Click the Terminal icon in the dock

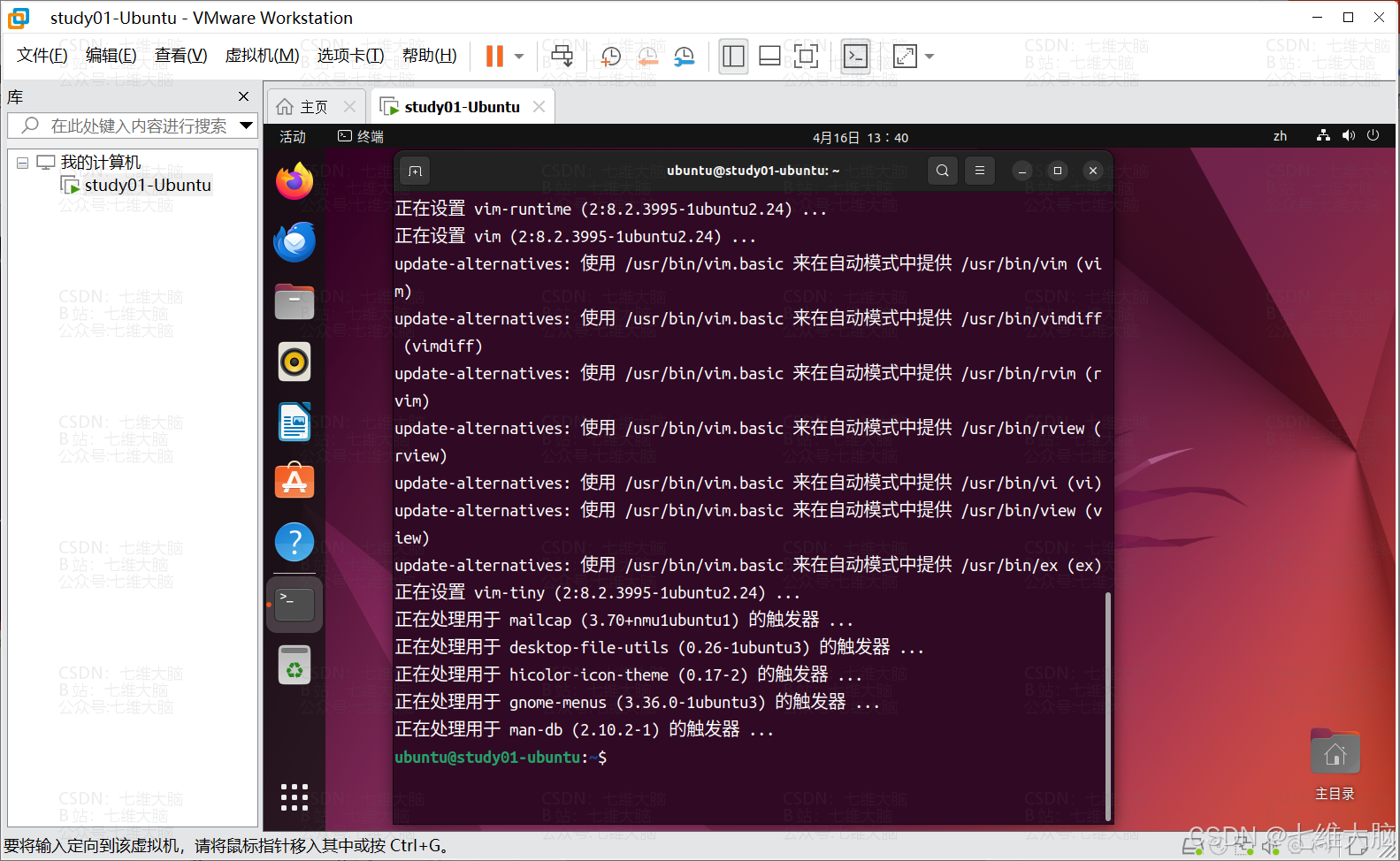coord(295,605)
